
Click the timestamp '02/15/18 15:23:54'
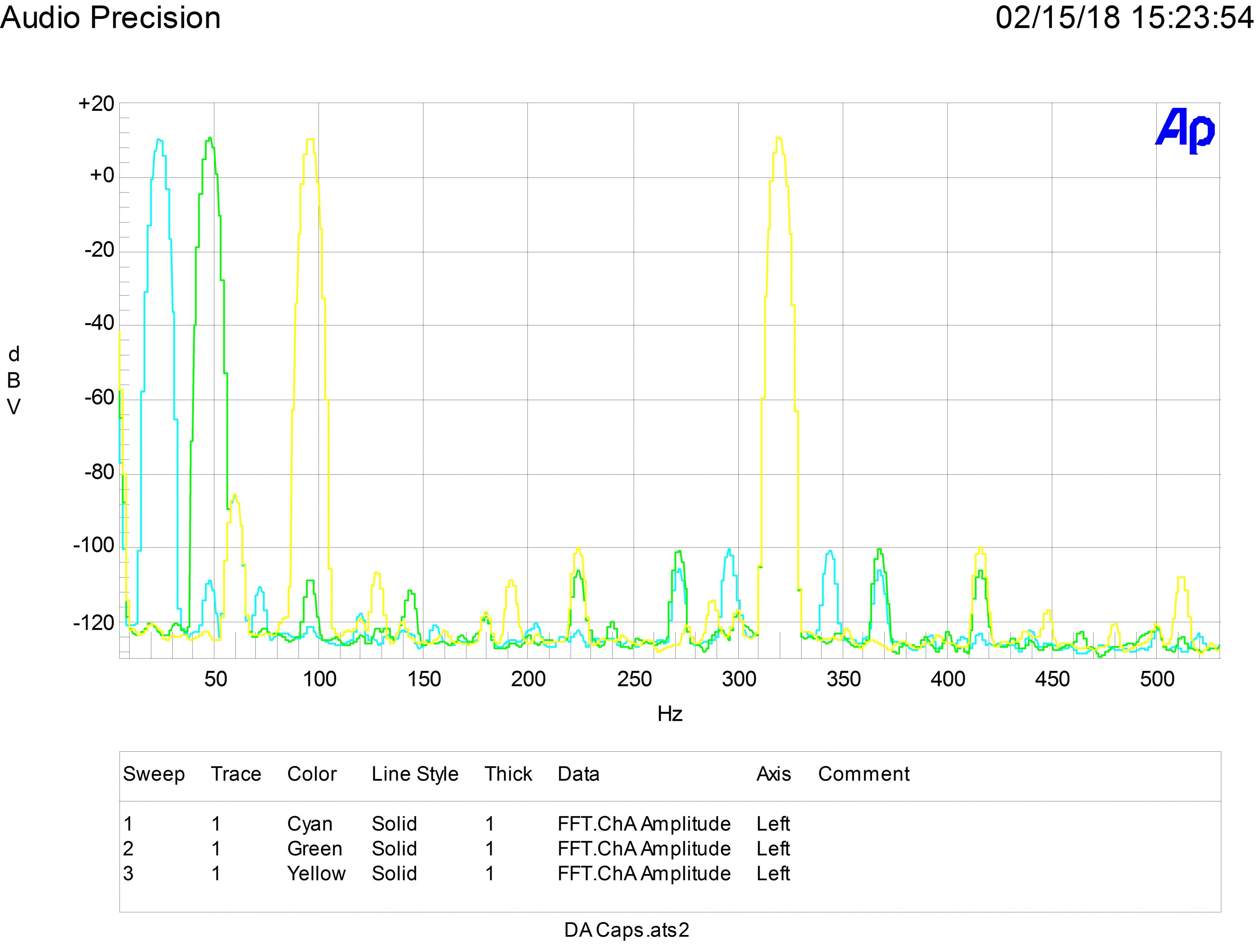point(1125,18)
